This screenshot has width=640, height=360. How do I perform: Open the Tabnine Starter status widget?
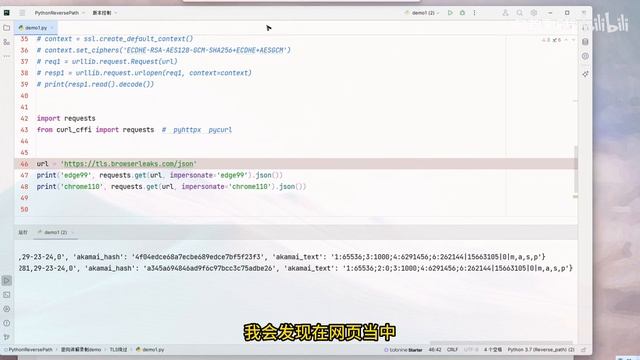tap(403, 350)
